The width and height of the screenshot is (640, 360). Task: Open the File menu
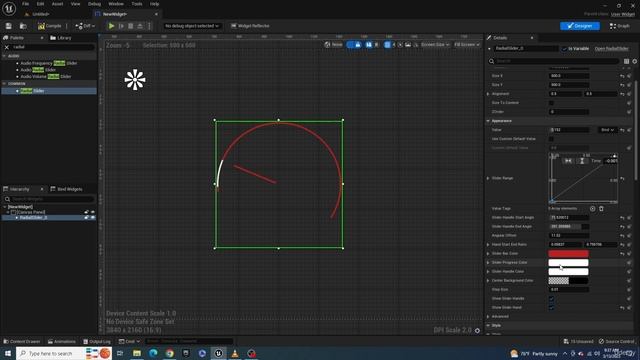coord(25,4)
